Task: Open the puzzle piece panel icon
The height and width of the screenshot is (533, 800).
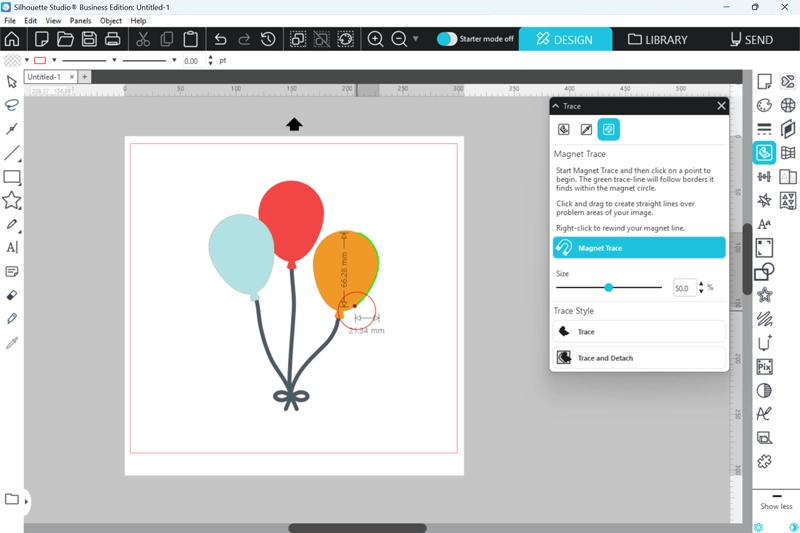Action: coord(764,461)
